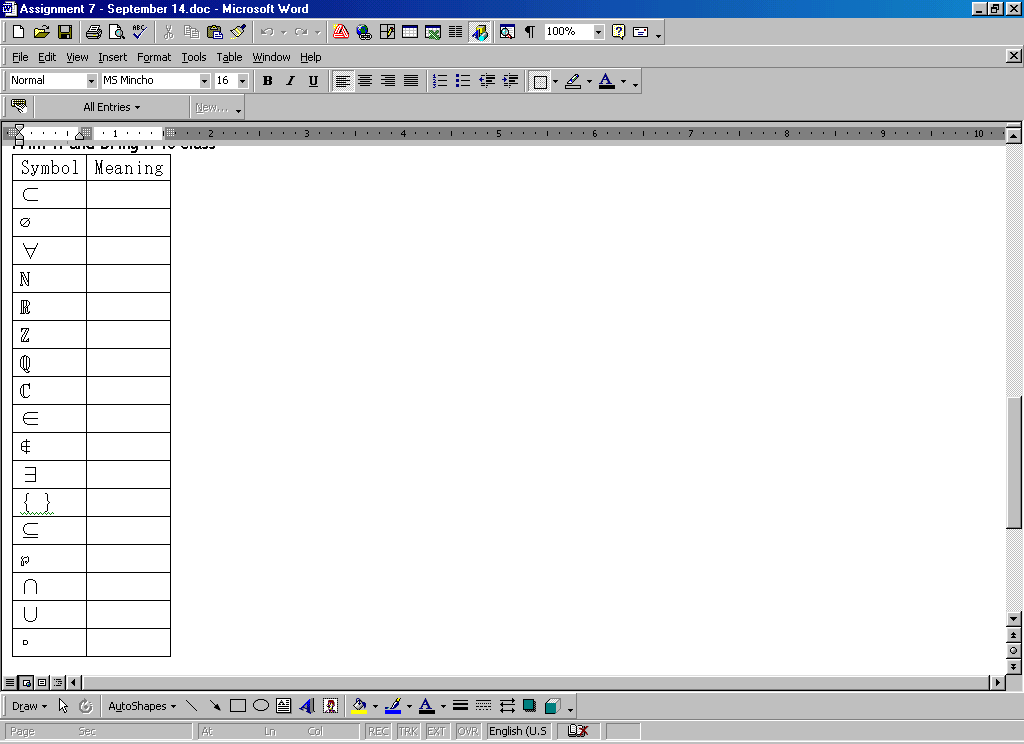Draw an oval shape
1024x744 pixels.
click(x=261, y=706)
